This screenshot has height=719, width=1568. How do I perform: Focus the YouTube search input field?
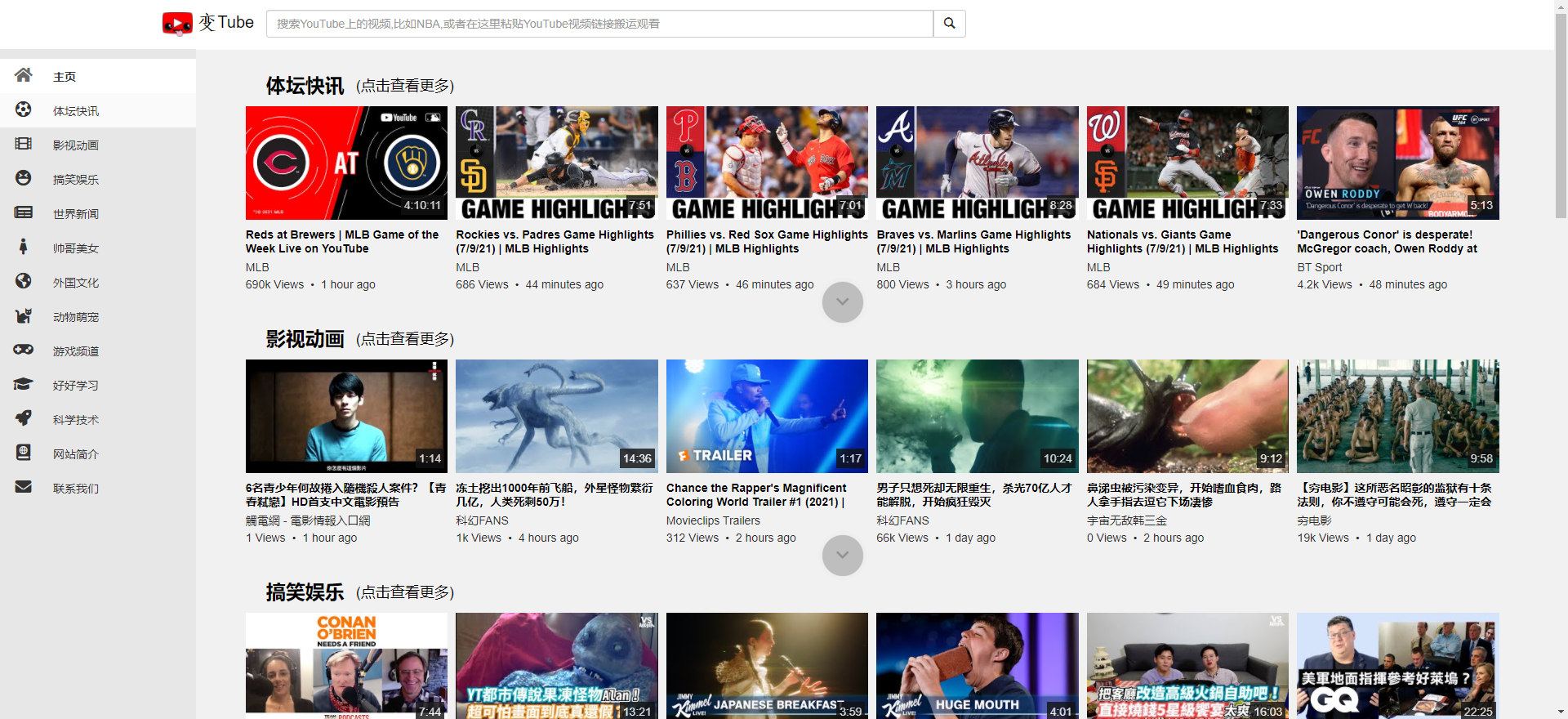tap(599, 24)
